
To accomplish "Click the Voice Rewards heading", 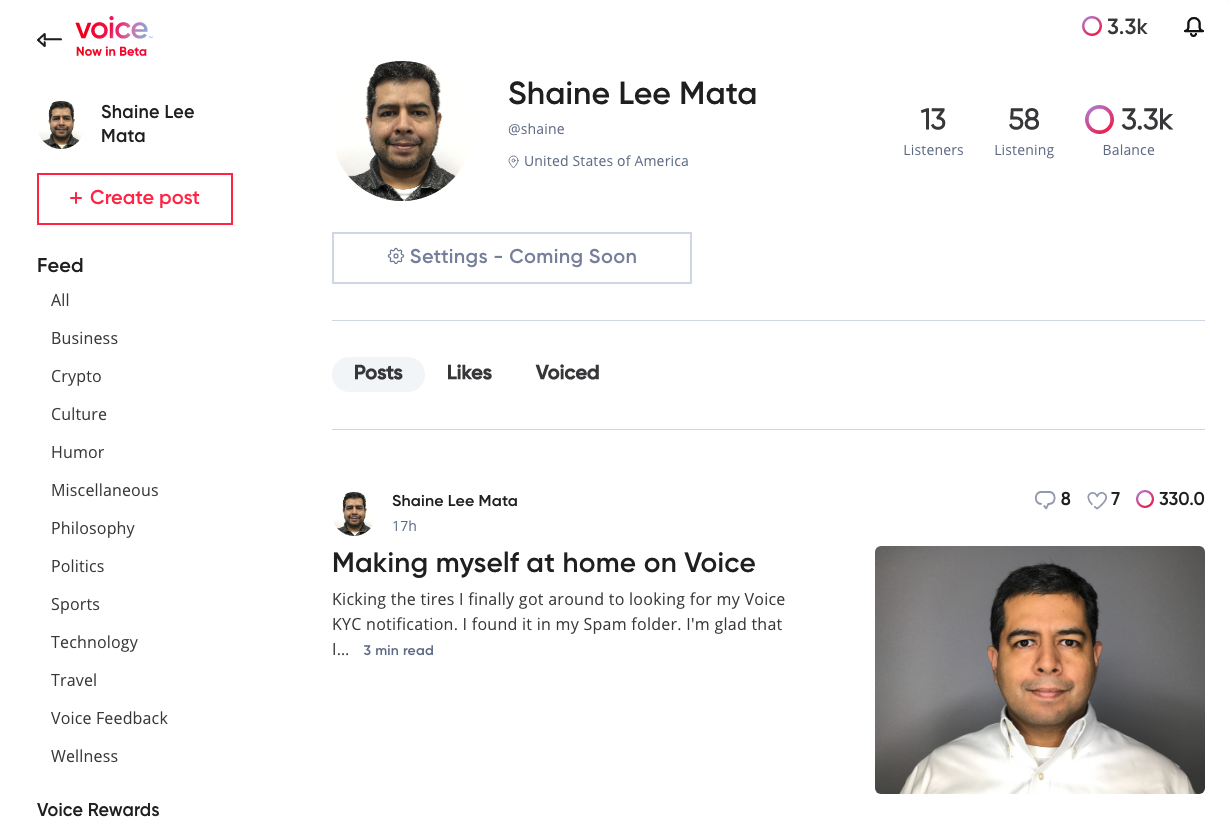I will point(98,810).
